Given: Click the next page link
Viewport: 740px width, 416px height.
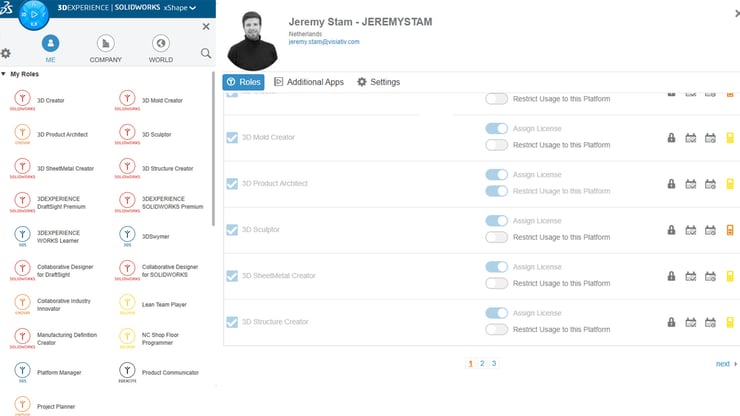Looking at the screenshot, I should click(x=725, y=364).
